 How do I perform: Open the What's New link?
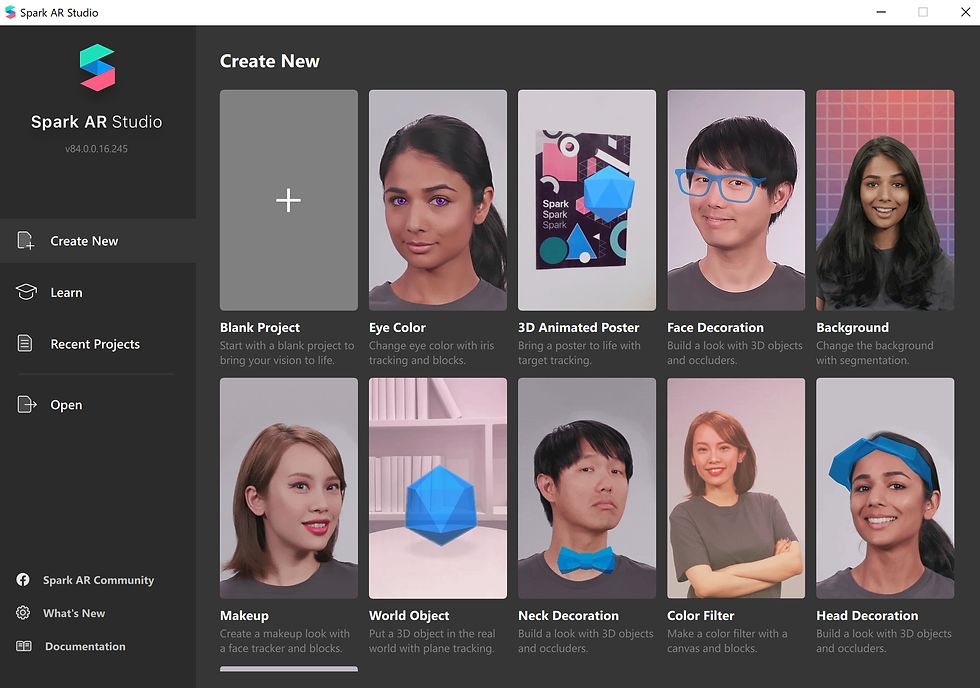(74, 613)
